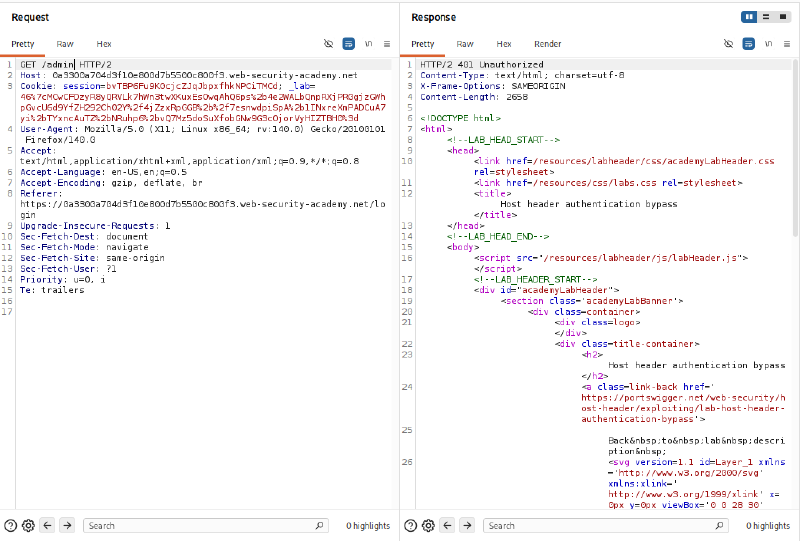This screenshot has height=541, width=800.
Task: Click the Content-Length response header
Action: pos(474,96)
